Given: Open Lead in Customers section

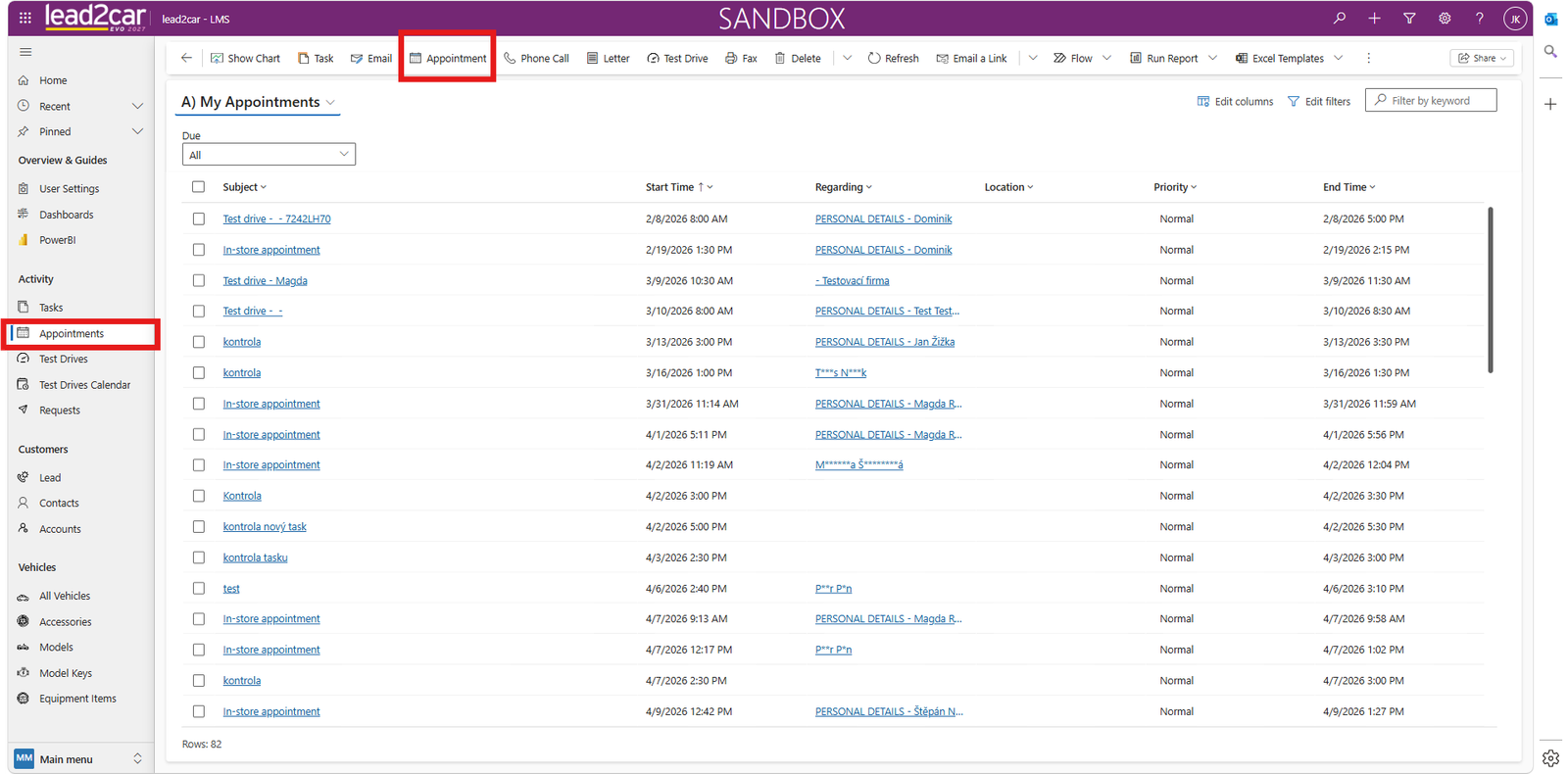Looking at the screenshot, I should pyautogui.click(x=49, y=477).
